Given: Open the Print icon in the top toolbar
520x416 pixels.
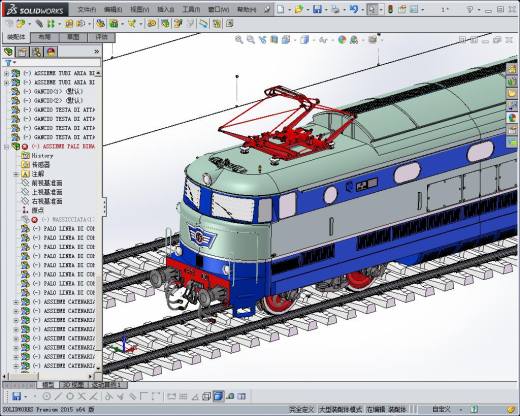Looking at the screenshot, I should coord(335,9).
